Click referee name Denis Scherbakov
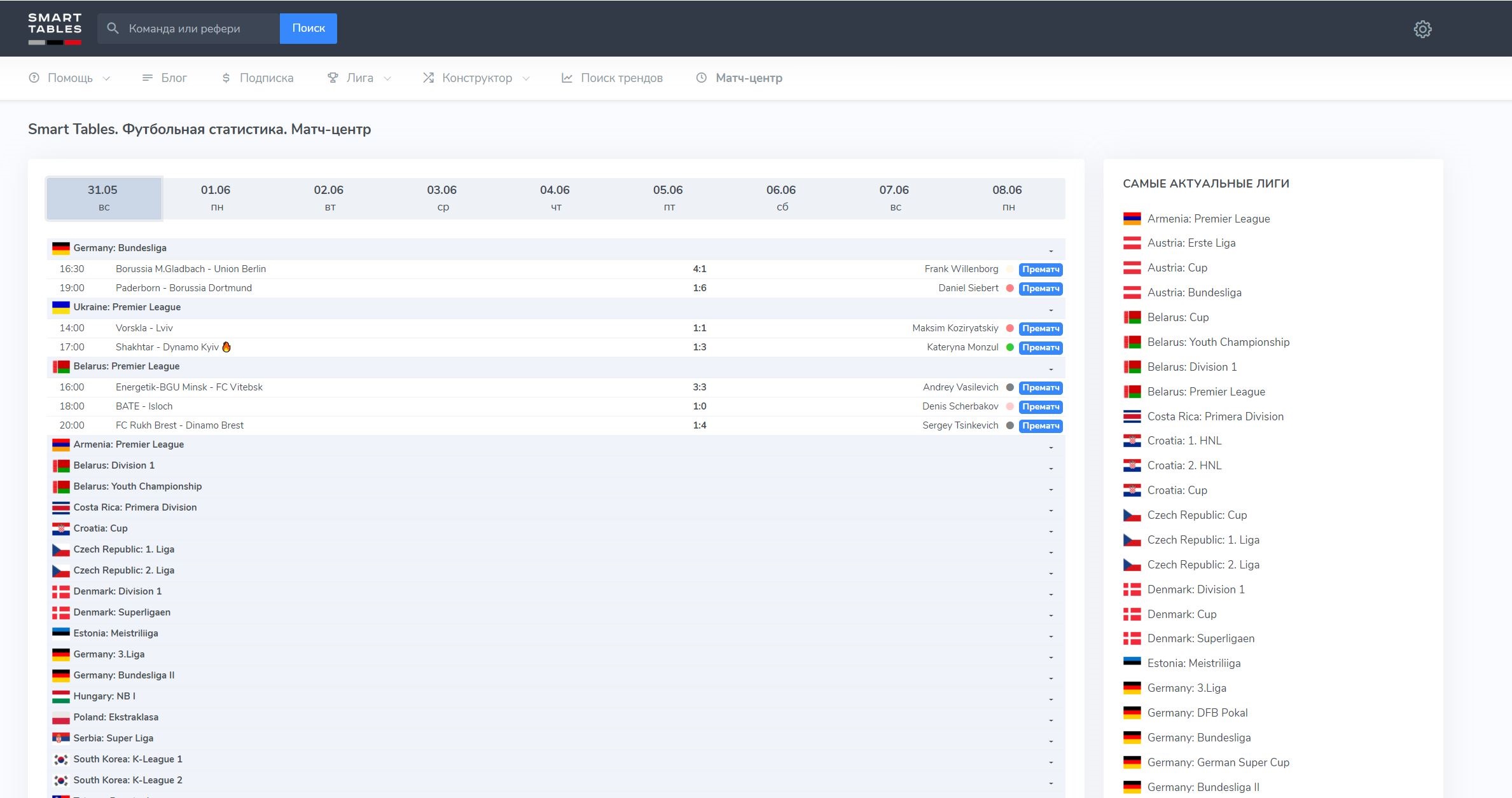Viewport: 1512px width, 798px height. pos(960,406)
